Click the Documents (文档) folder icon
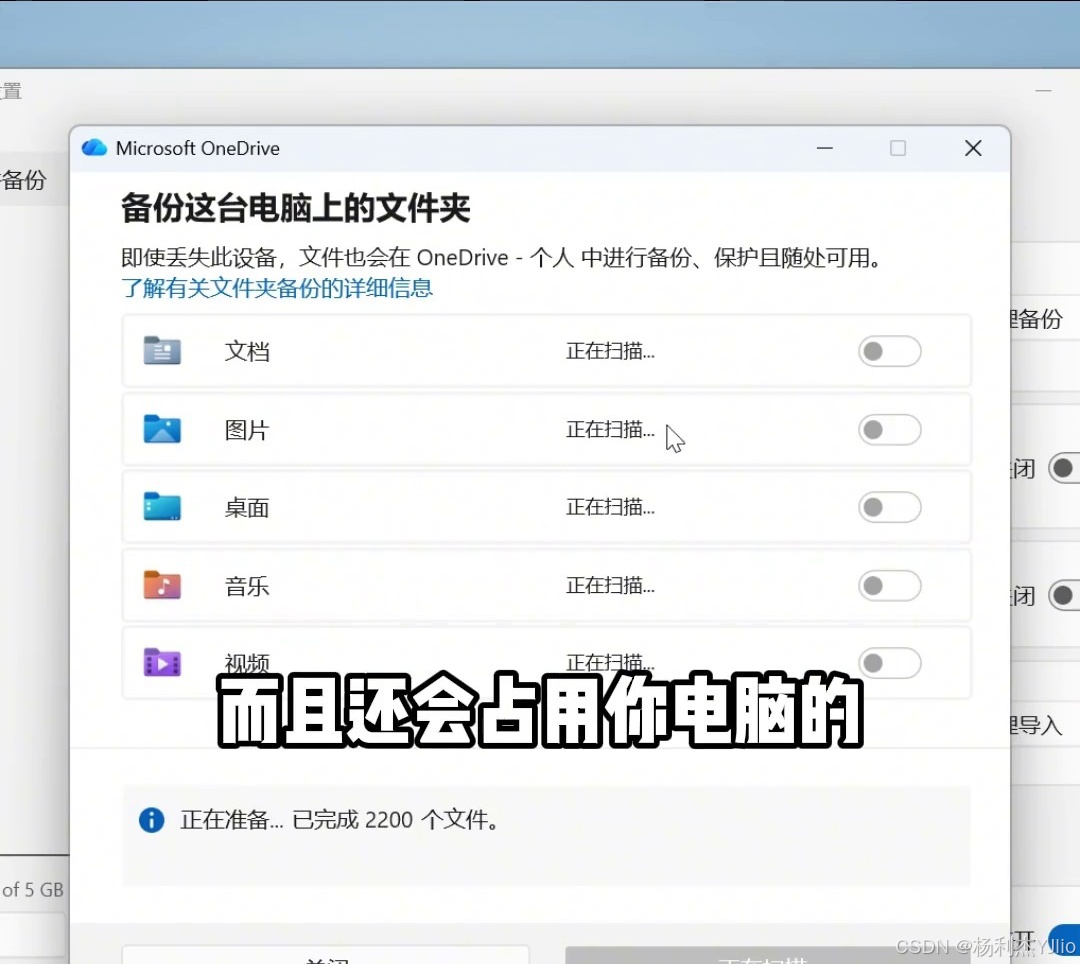This screenshot has width=1080, height=964. tap(162, 350)
